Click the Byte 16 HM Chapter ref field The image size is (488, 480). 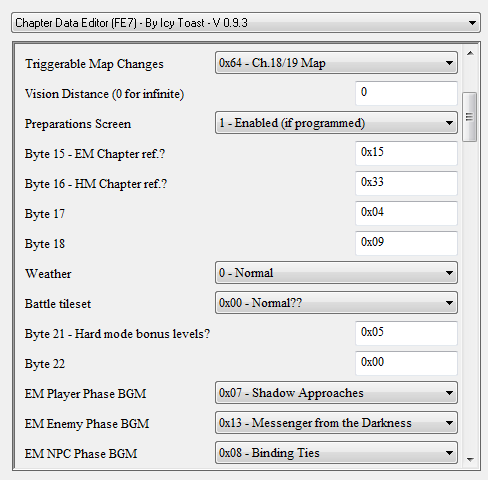coord(406,183)
